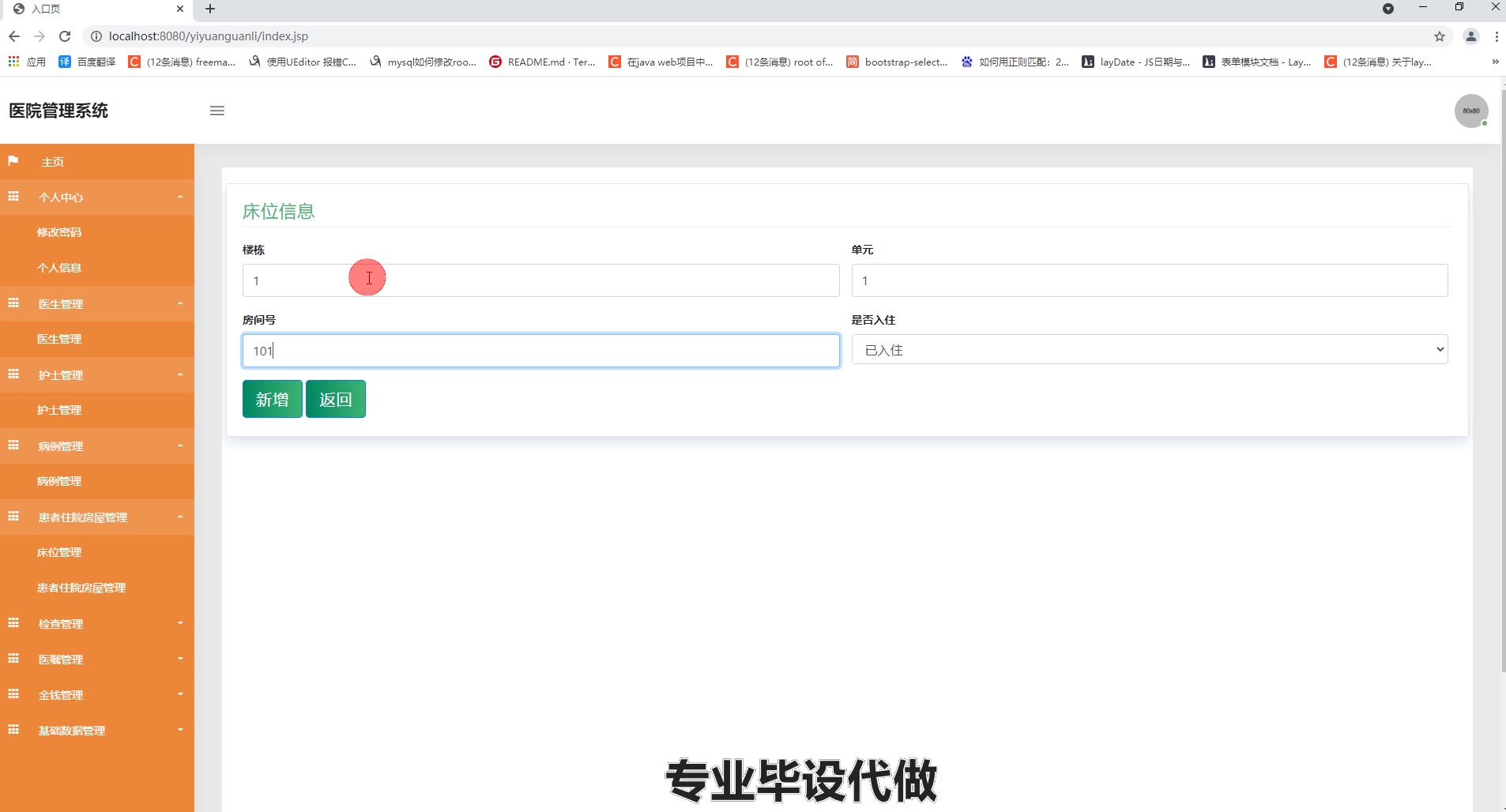
Task: Open the 是否入住 dropdown
Action: click(x=1150, y=349)
